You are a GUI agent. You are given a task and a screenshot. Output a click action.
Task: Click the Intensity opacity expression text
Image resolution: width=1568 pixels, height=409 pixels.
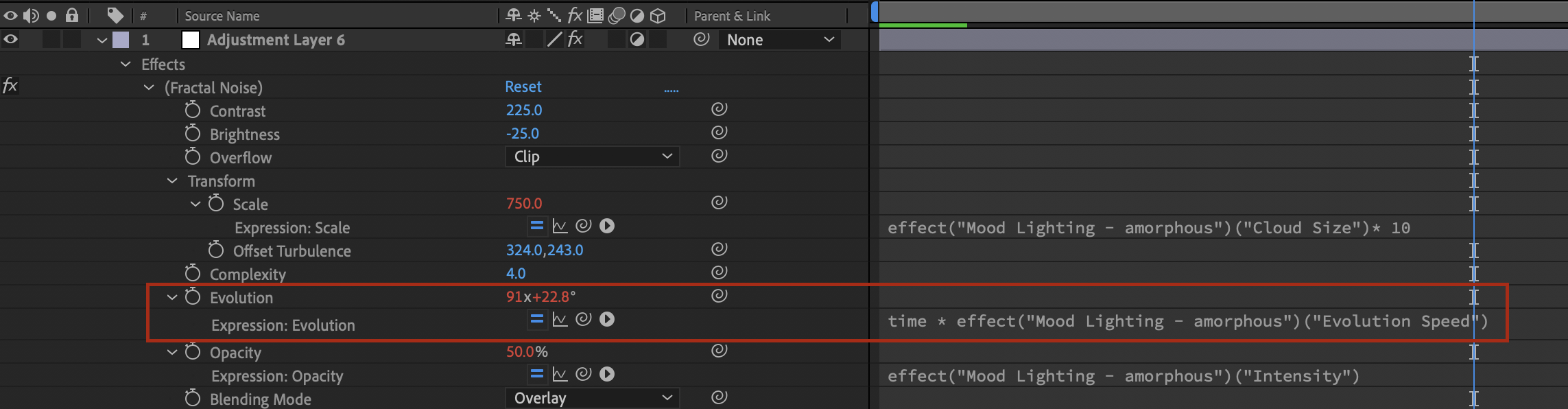[1124, 376]
